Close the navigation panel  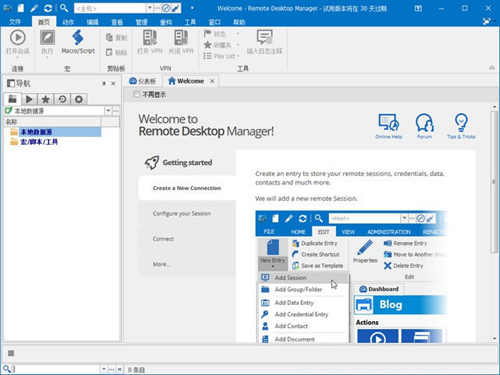tap(113, 83)
